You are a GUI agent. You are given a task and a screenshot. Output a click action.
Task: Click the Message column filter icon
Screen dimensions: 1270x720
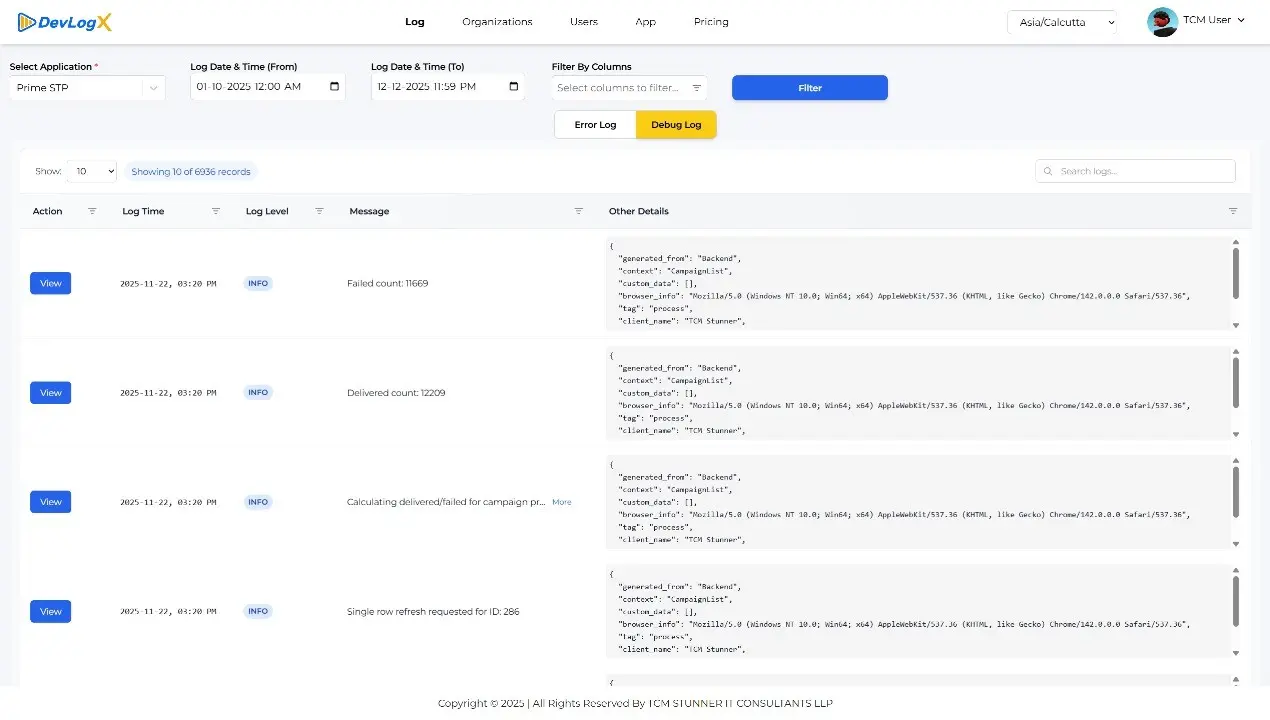(x=578, y=211)
